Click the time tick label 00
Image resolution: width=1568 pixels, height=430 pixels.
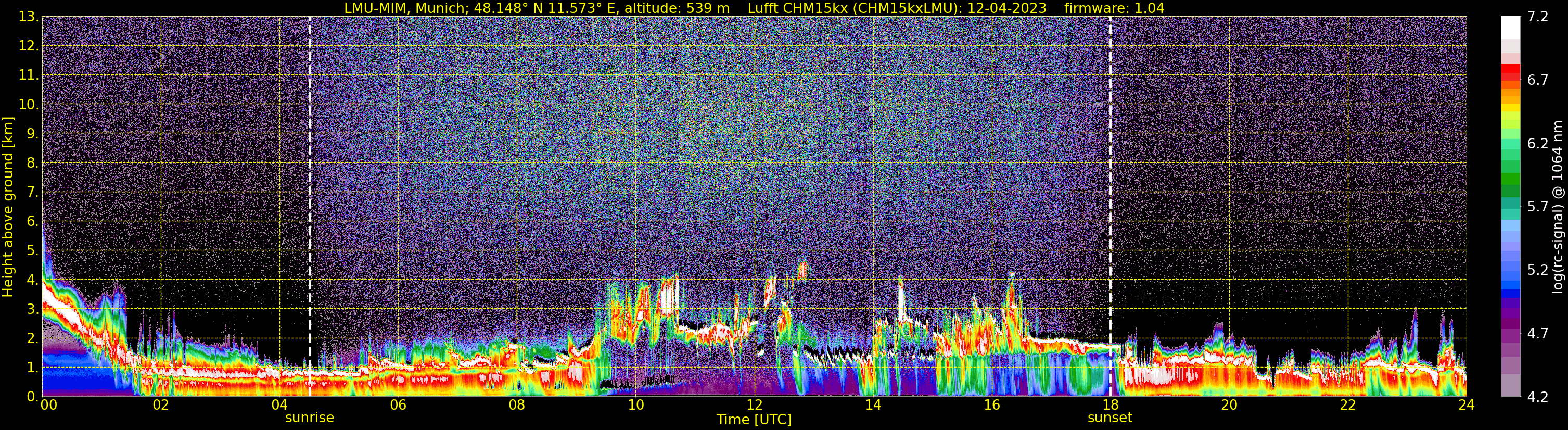pyautogui.click(x=49, y=406)
